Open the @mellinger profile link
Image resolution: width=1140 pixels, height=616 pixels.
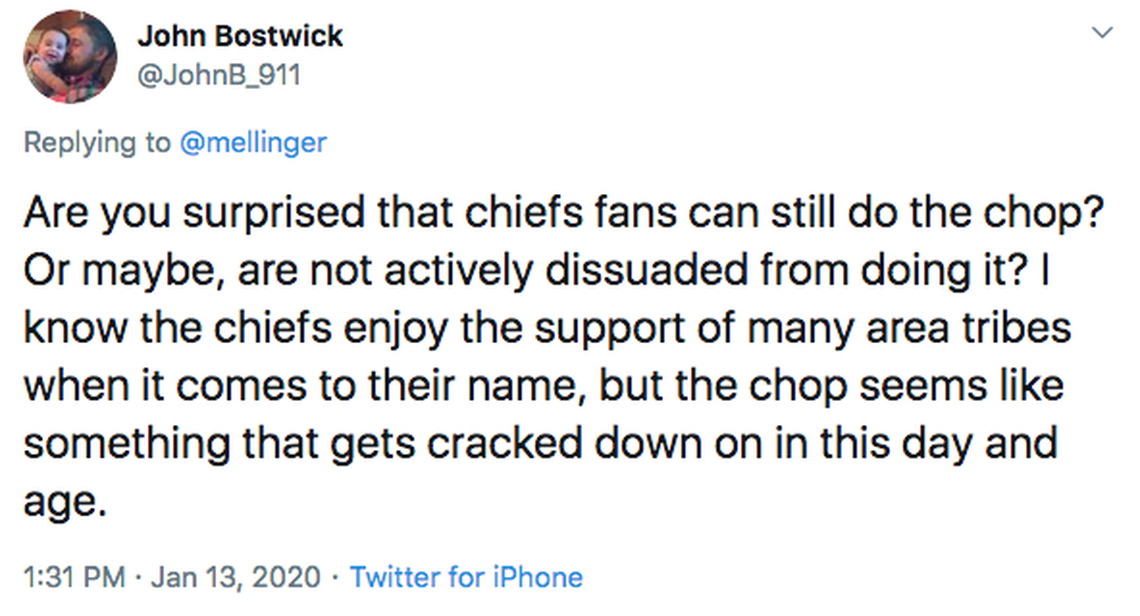click(x=252, y=142)
